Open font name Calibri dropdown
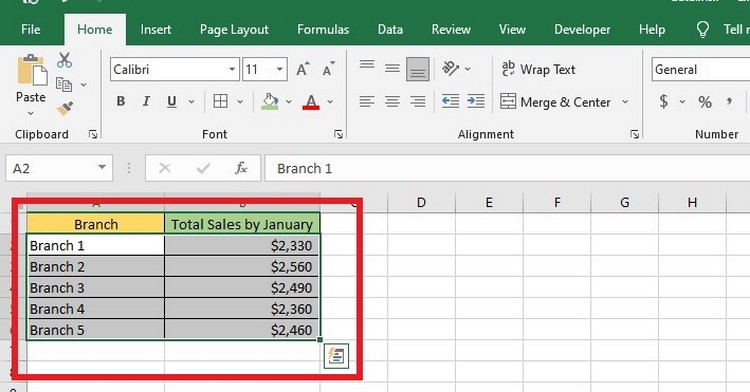This screenshot has width=750, height=392. 232,70
